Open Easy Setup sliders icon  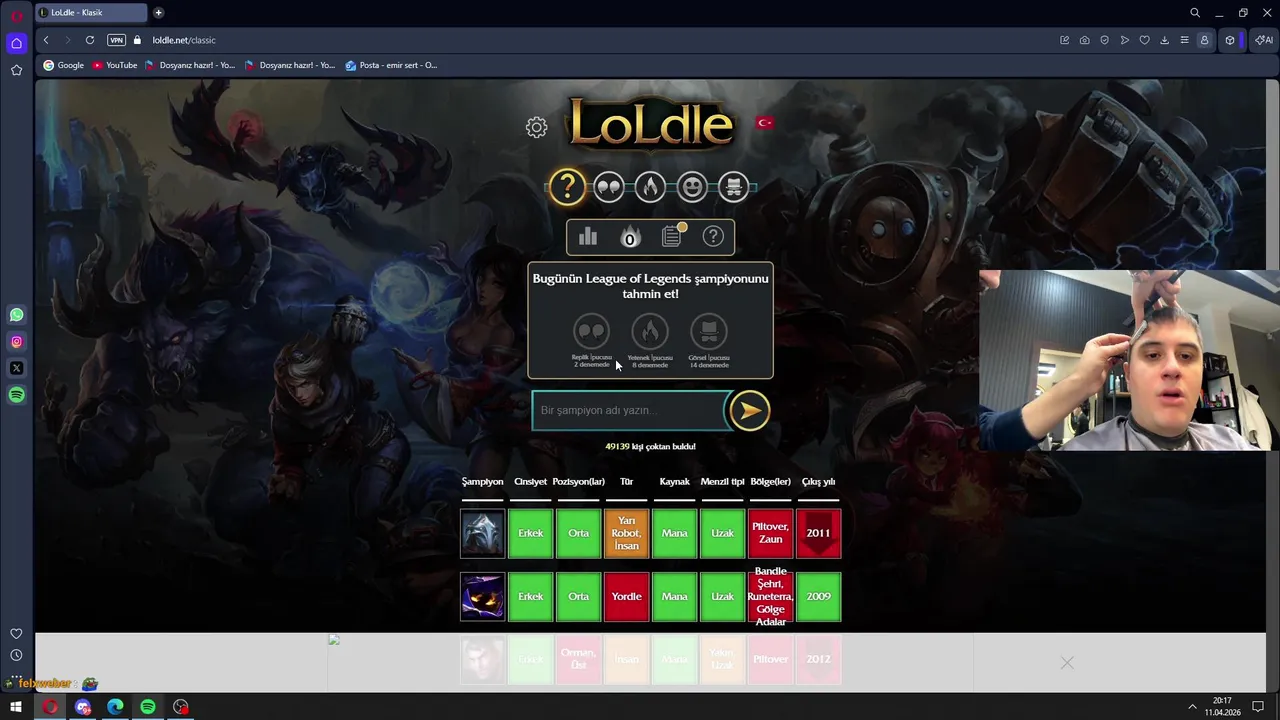pos(1184,40)
